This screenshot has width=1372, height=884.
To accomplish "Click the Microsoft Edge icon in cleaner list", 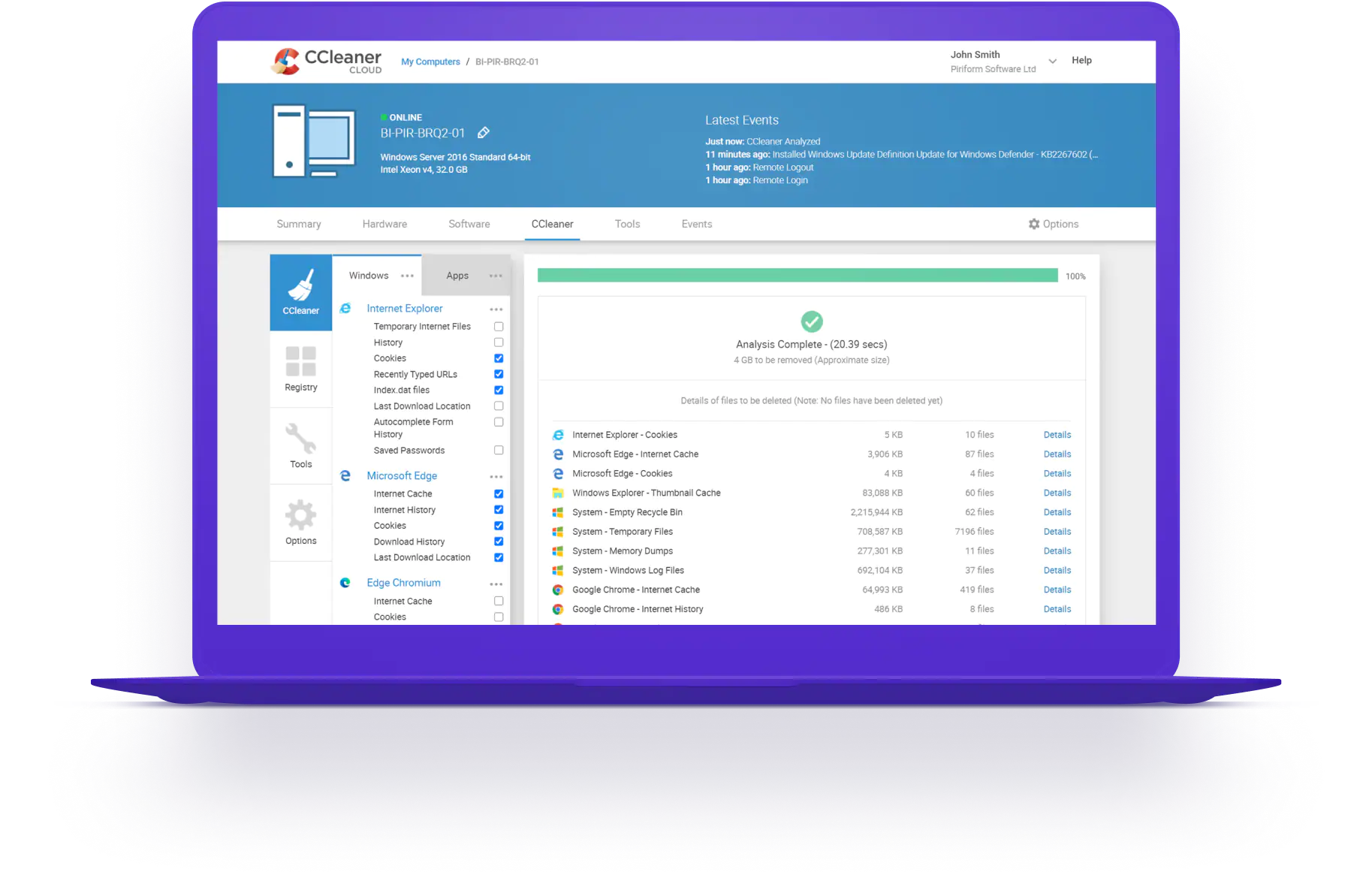I will coord(345,476).
